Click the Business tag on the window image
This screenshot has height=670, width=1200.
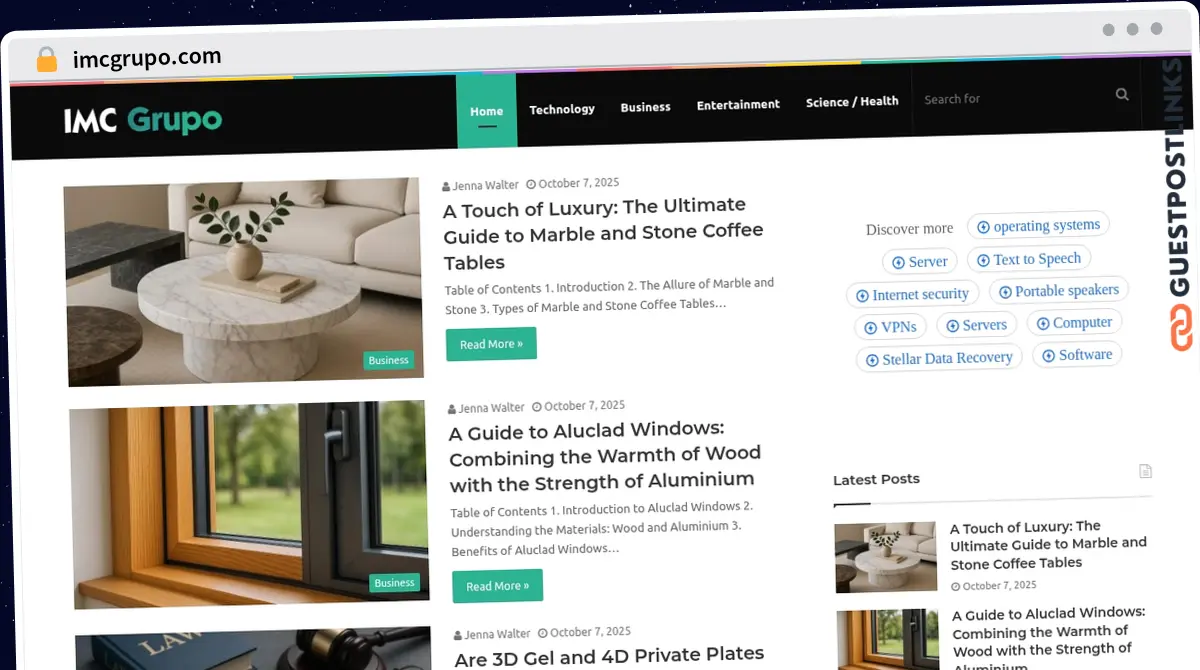coord(394,583)
